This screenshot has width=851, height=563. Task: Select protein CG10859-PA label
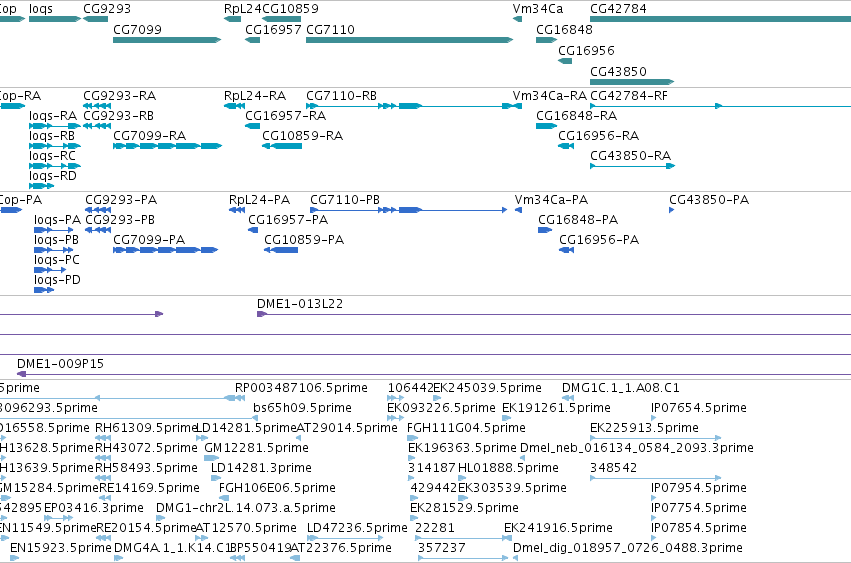(304, 240)
